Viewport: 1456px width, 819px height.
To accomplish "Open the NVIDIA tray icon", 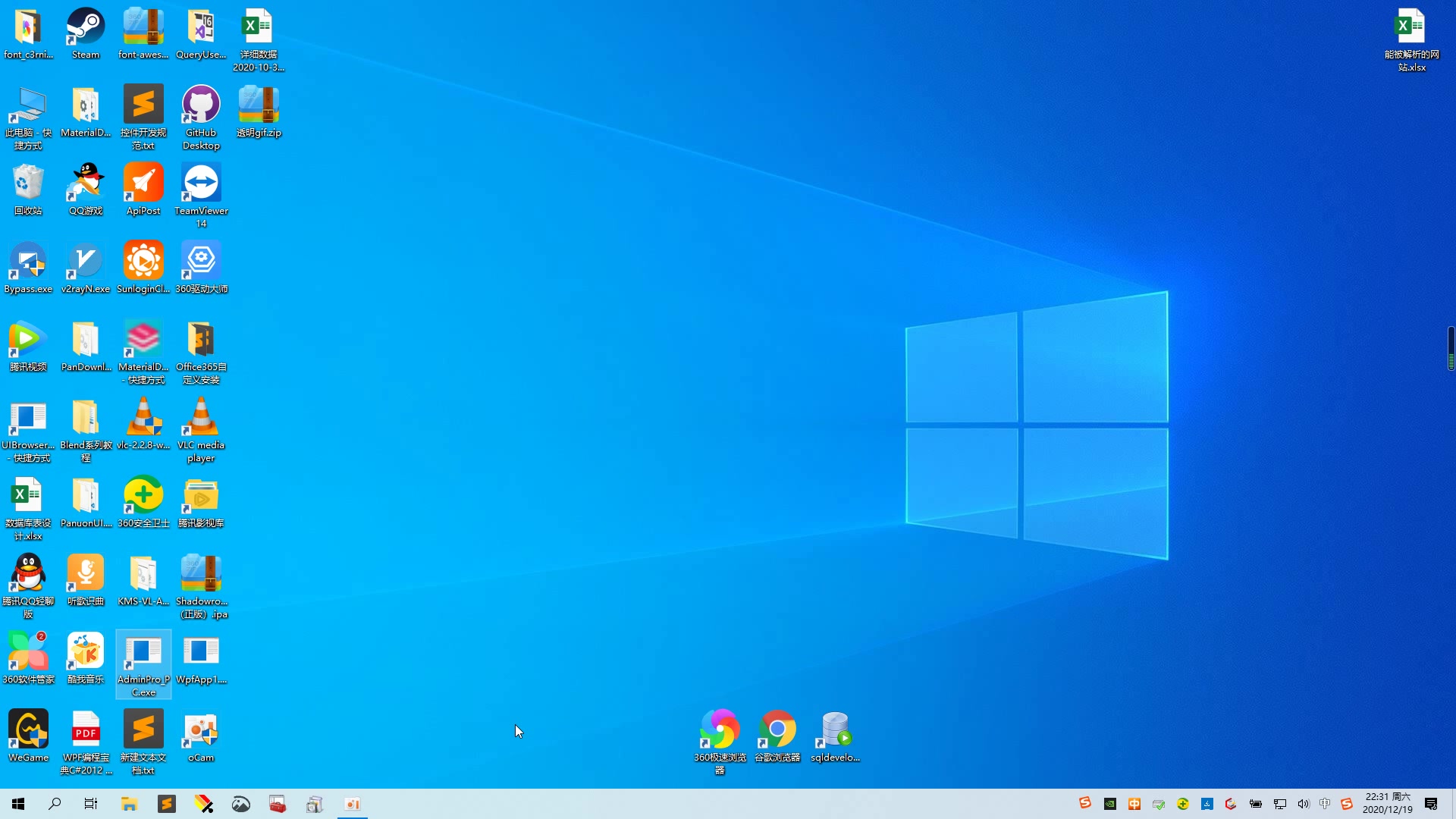I will pyautogui.click(x=1110, y=804).
